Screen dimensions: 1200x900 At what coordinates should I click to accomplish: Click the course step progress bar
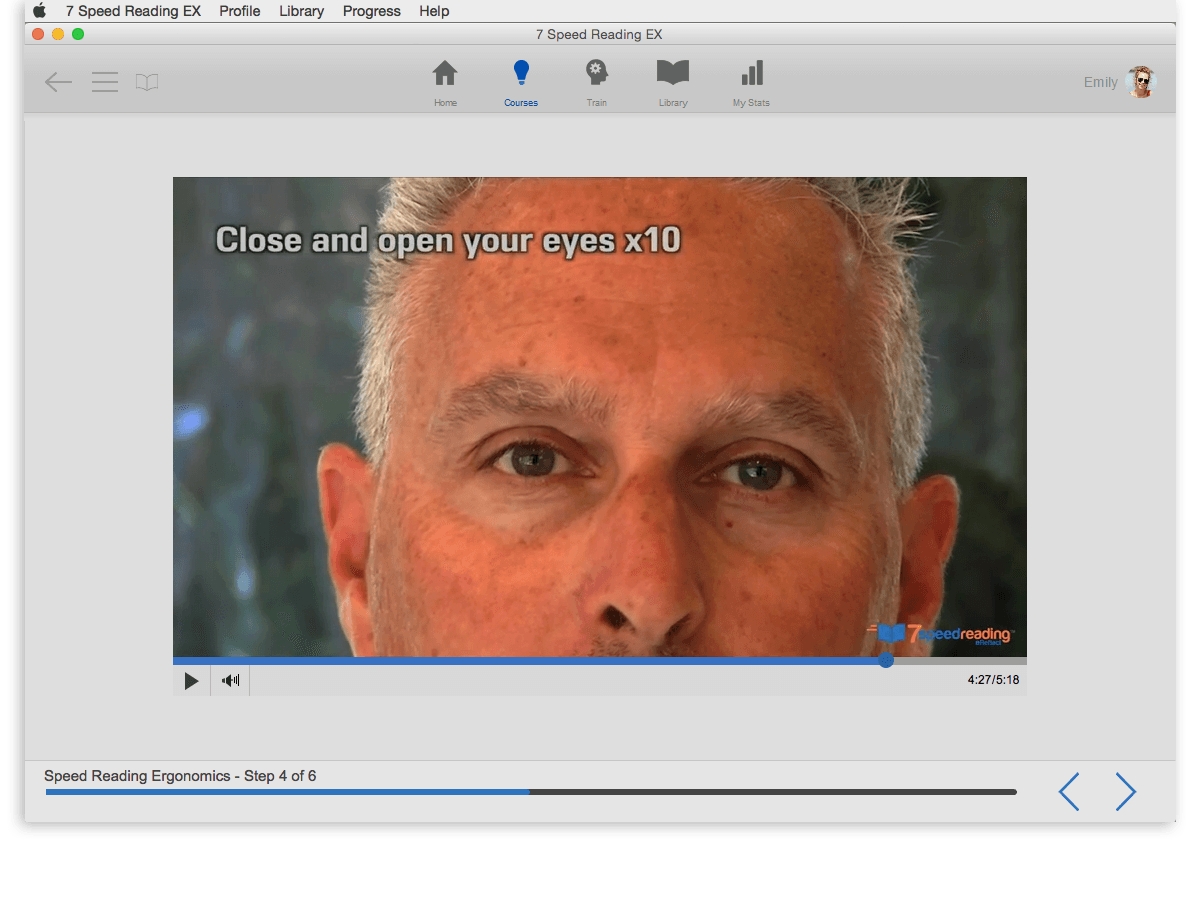pyautogui.click(x=530, y=792)
